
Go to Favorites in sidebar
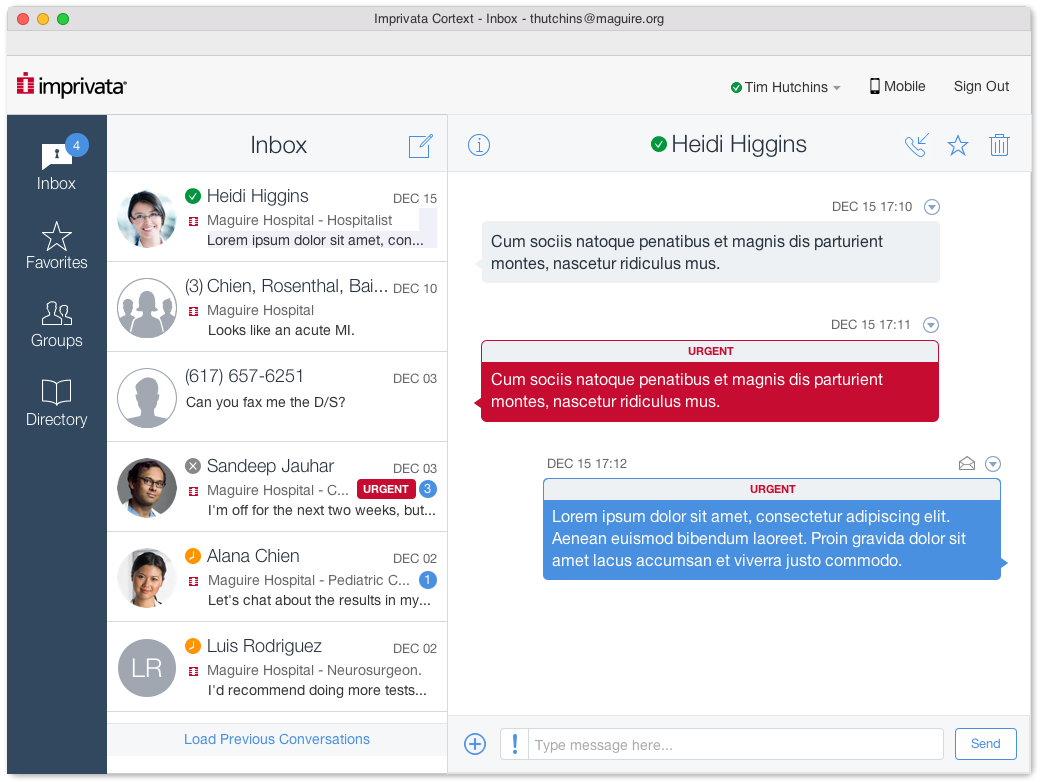[56, 246]
